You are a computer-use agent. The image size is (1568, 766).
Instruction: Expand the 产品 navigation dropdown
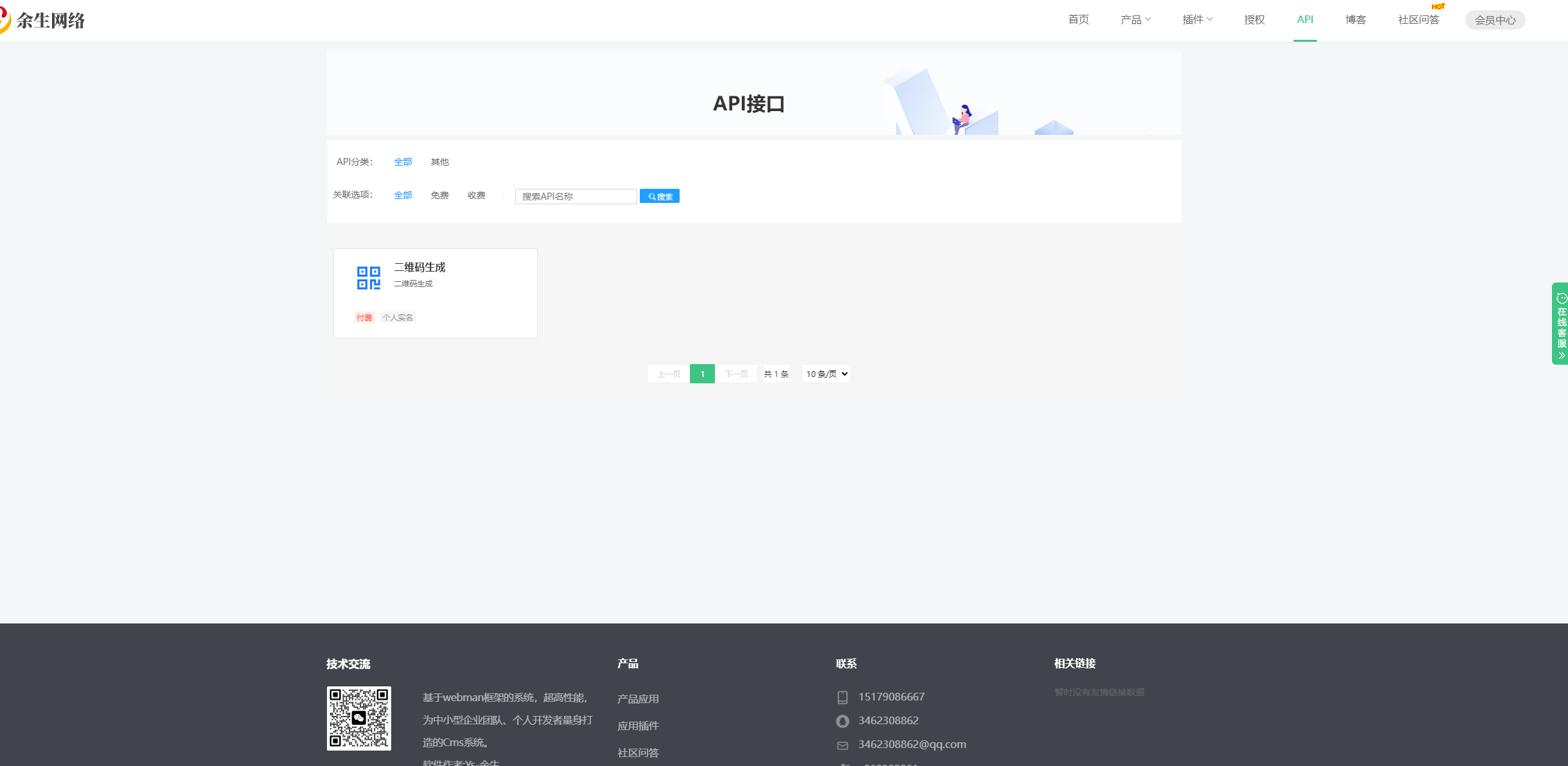(x=1135, y=20)
